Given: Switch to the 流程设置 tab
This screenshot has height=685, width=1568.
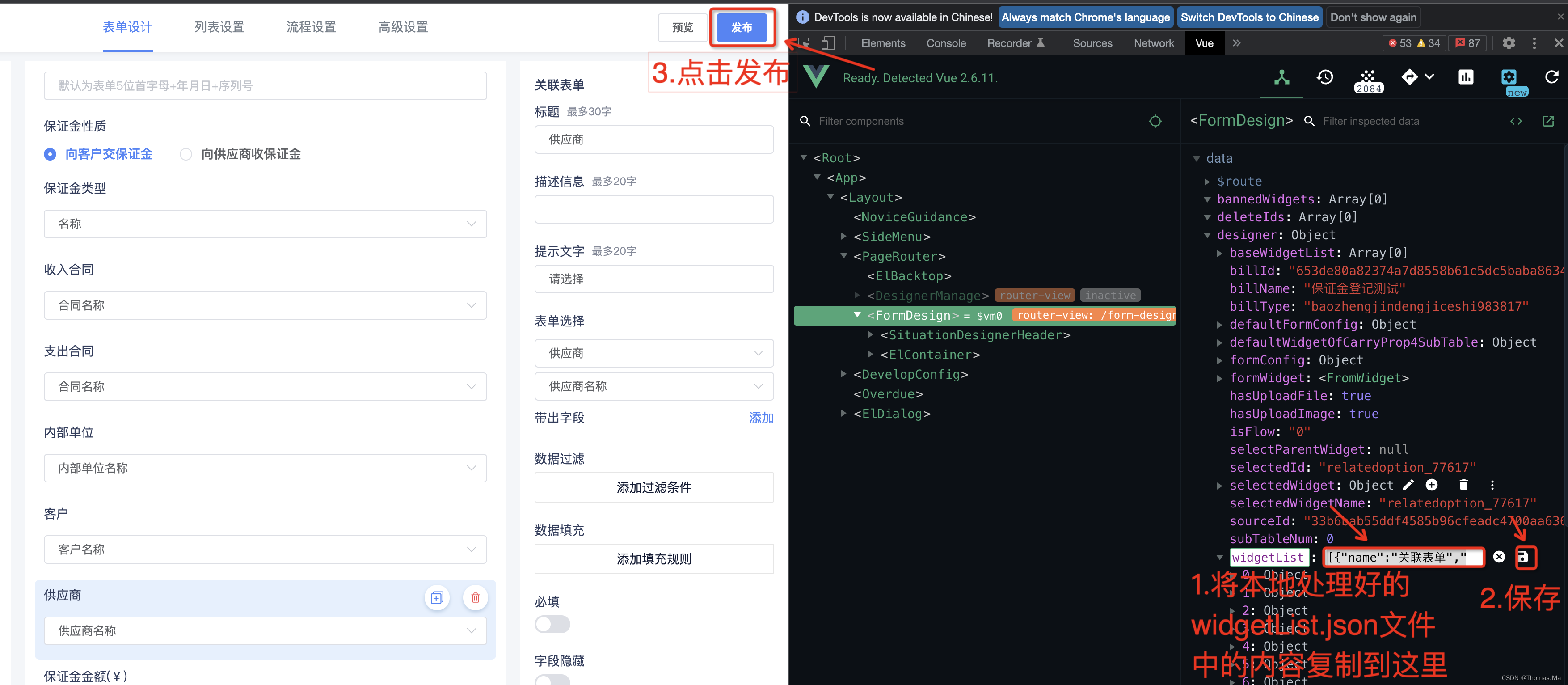Looking at the screenshot, I should tap(311, 27).
